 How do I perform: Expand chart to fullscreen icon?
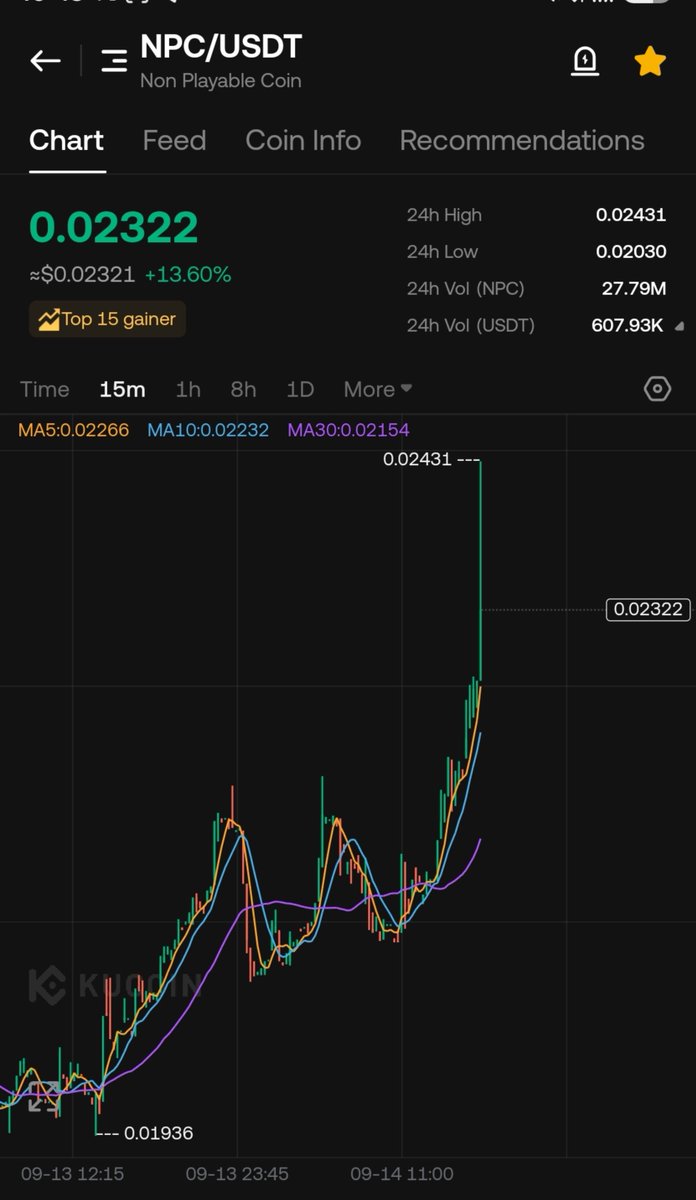(x=43, y=1096)
